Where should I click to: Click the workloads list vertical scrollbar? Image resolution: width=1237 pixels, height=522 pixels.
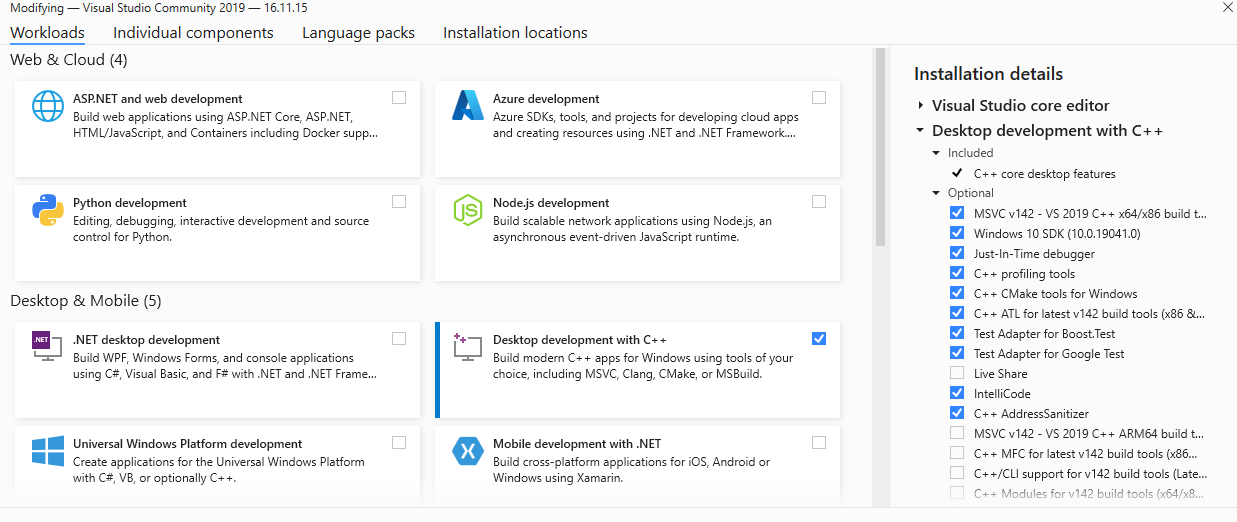pyautogui.click(x=880, y=150)
